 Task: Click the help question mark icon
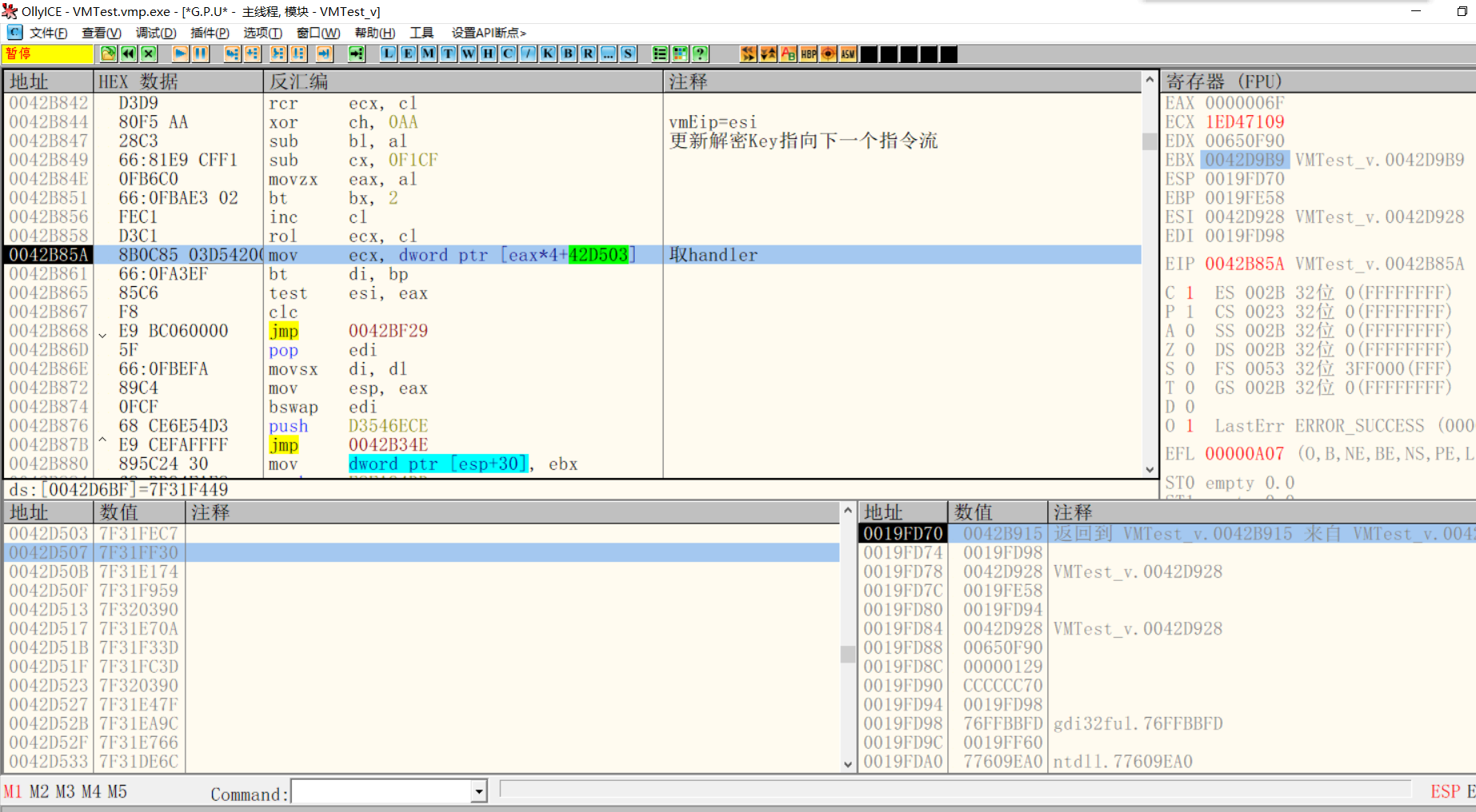point(701,54)
